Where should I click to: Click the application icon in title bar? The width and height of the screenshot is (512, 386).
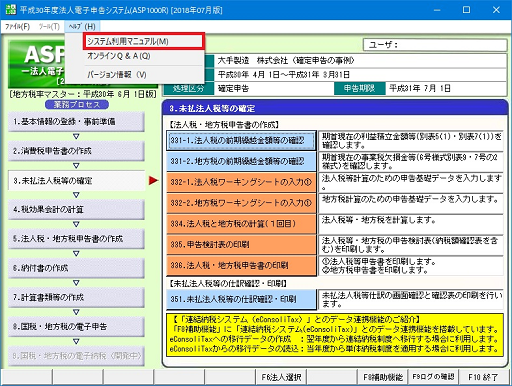click(x=10, y=9)
